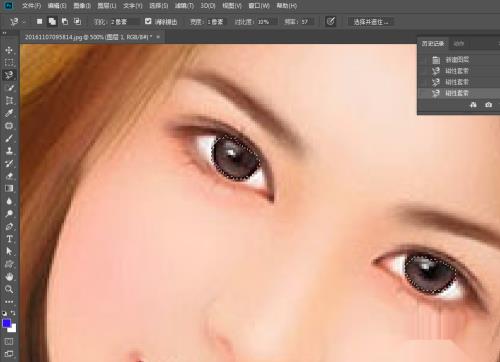Select the Blur tool

(9, 201)
